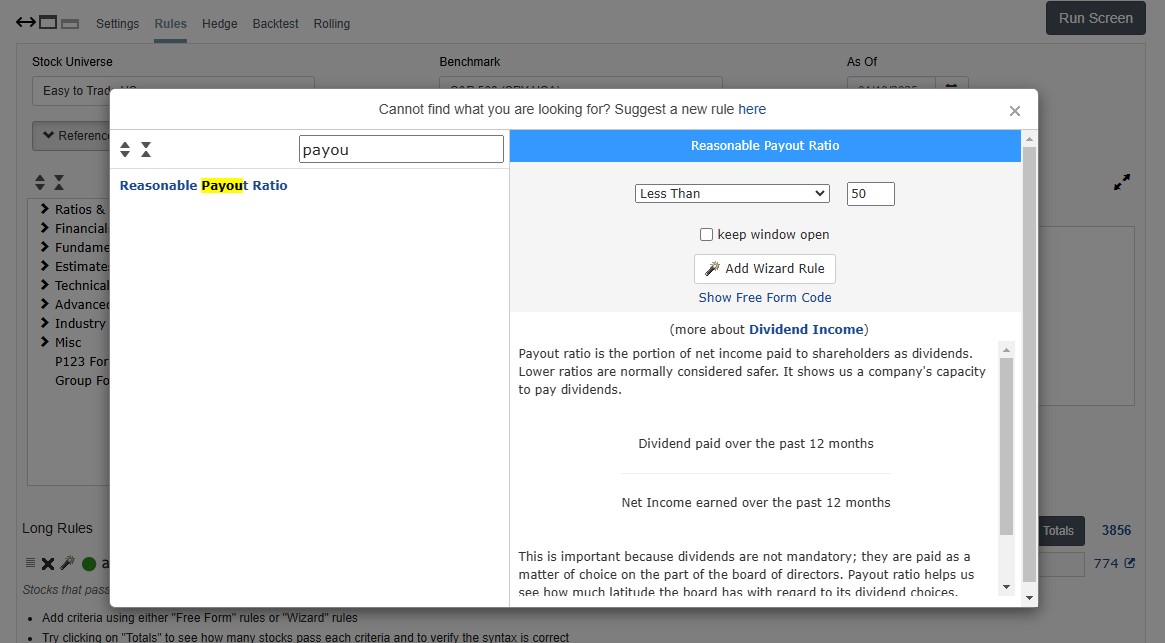Delete the long rule with the X icon
Image resolution: width=1165 pixels, height=643 pixels.
tap(48, 564)
